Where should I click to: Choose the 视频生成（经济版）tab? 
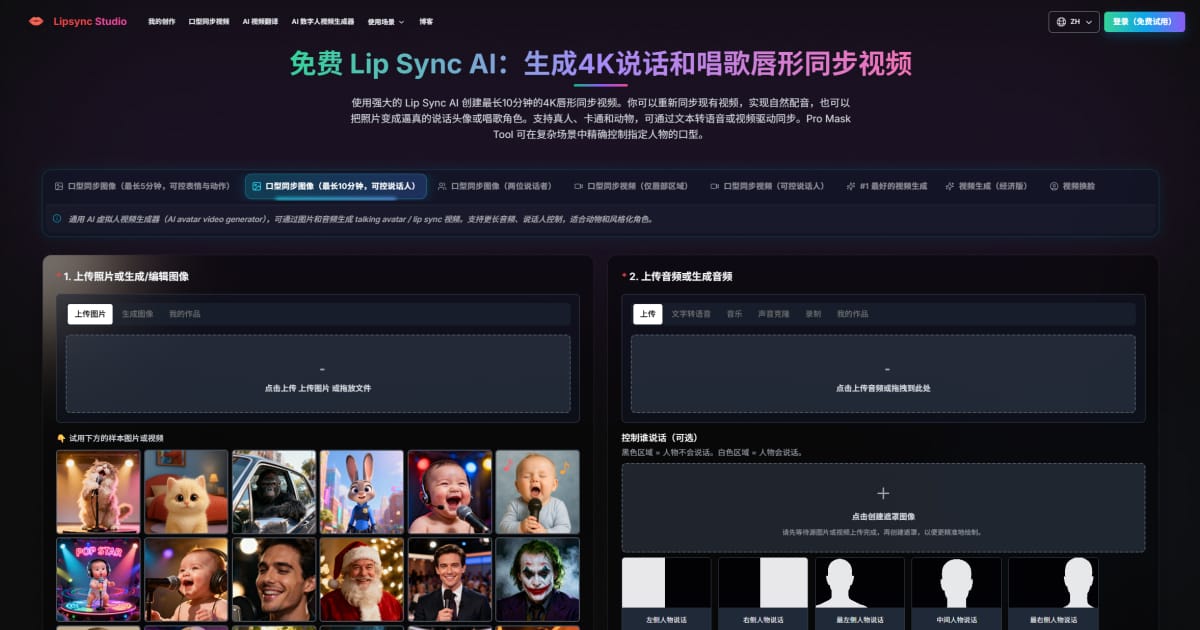click(987, 186)
